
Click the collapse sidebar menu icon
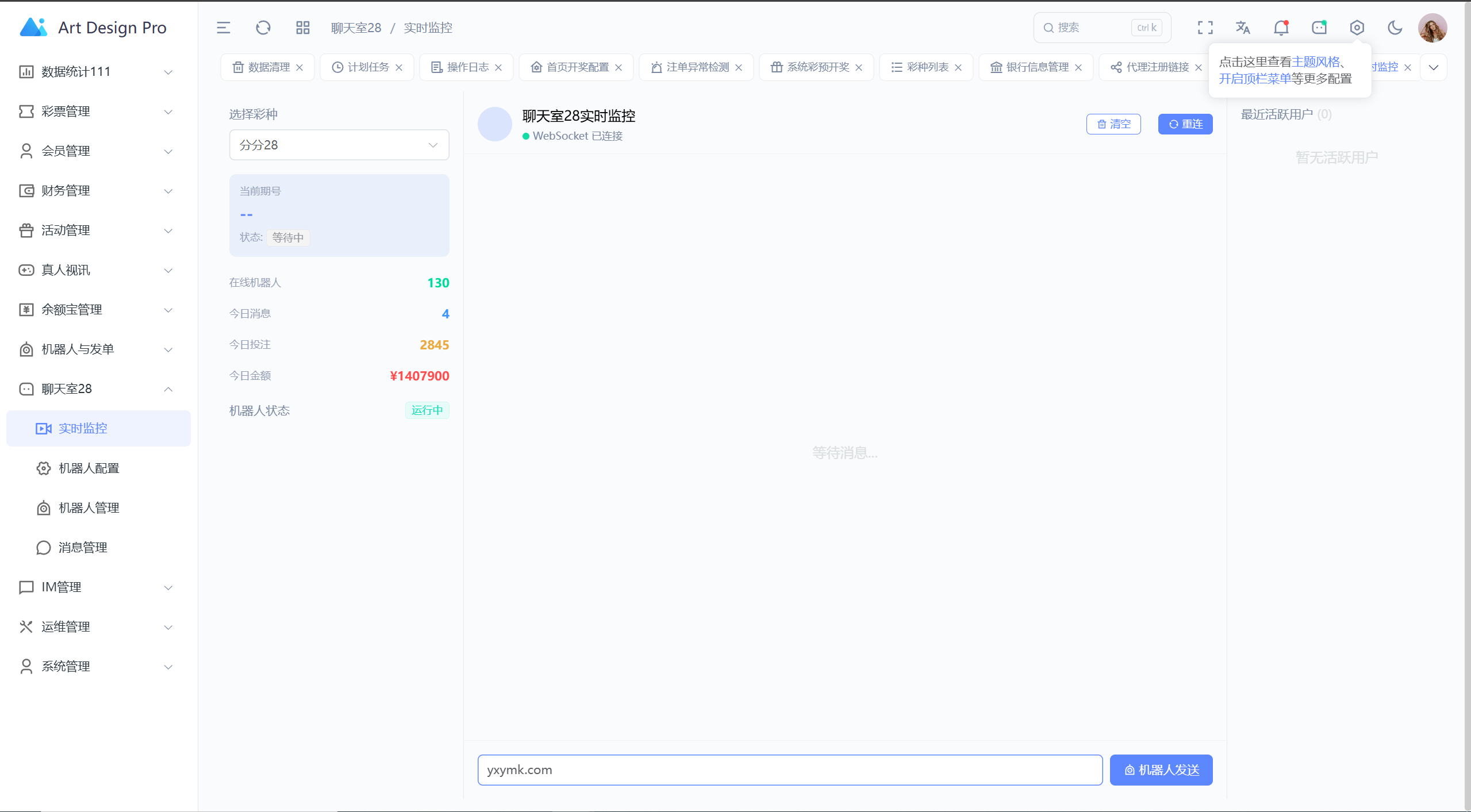pos(223,28)
